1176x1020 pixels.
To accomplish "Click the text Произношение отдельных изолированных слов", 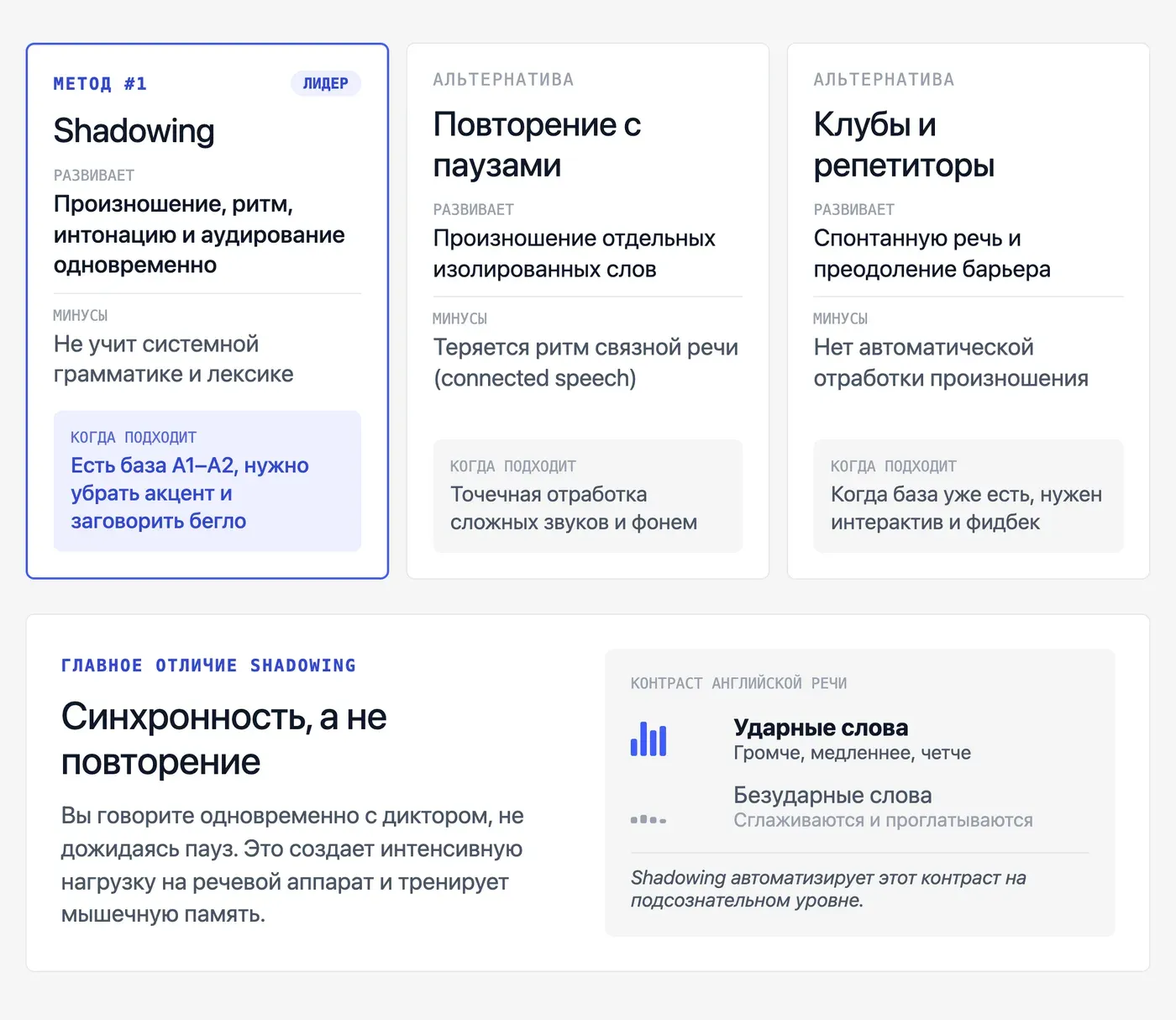I will click(575, 254).
